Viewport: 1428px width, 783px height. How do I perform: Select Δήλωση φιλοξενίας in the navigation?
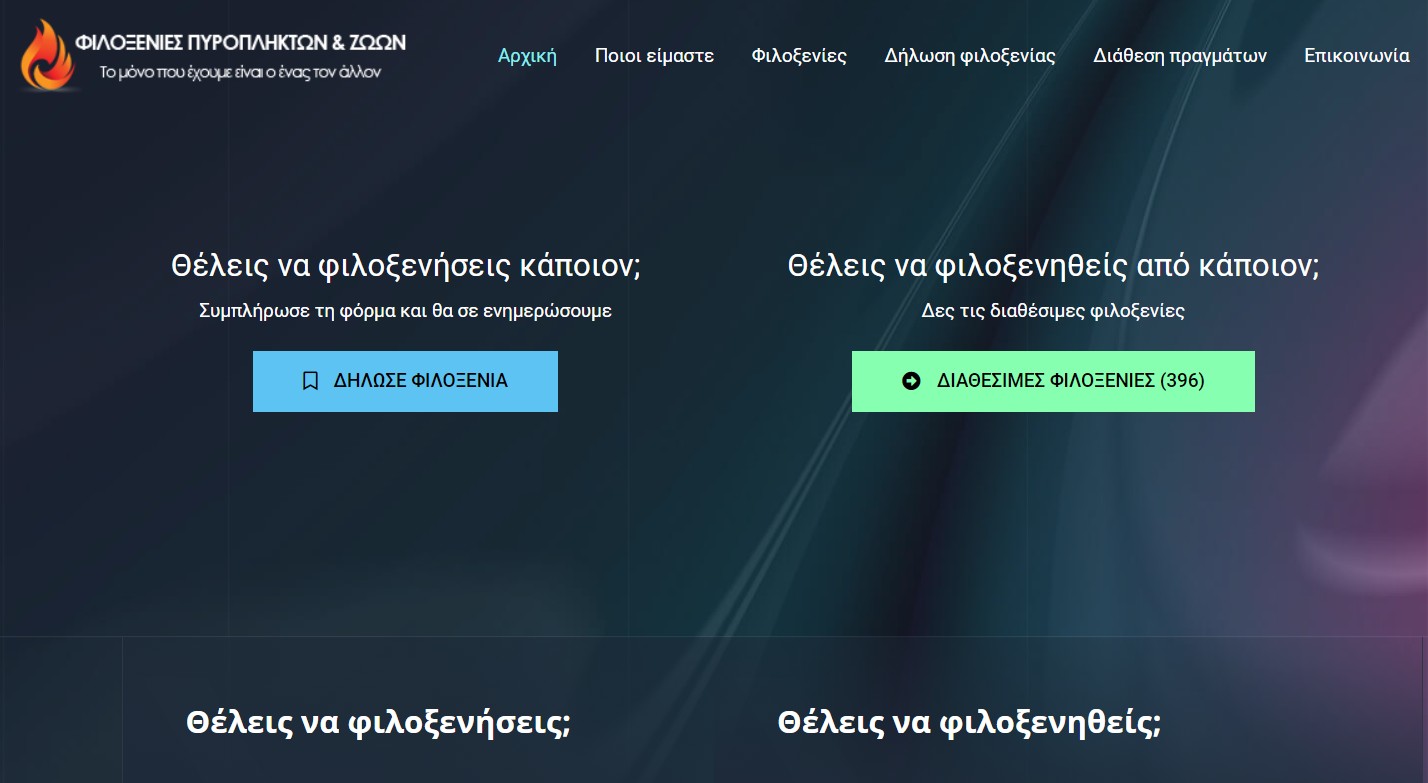coord(969,56)
